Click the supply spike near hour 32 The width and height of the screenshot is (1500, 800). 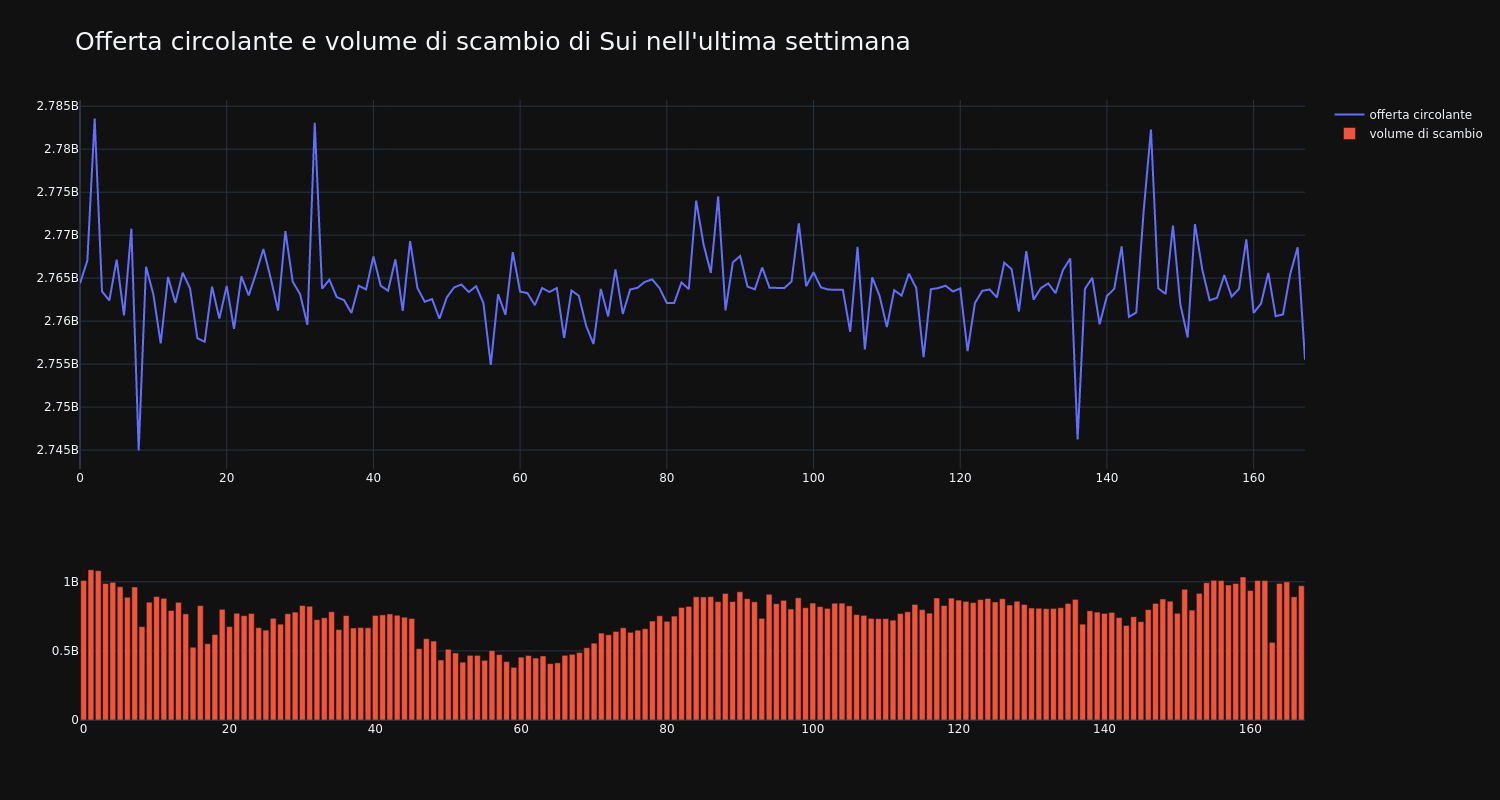point(315,123)
